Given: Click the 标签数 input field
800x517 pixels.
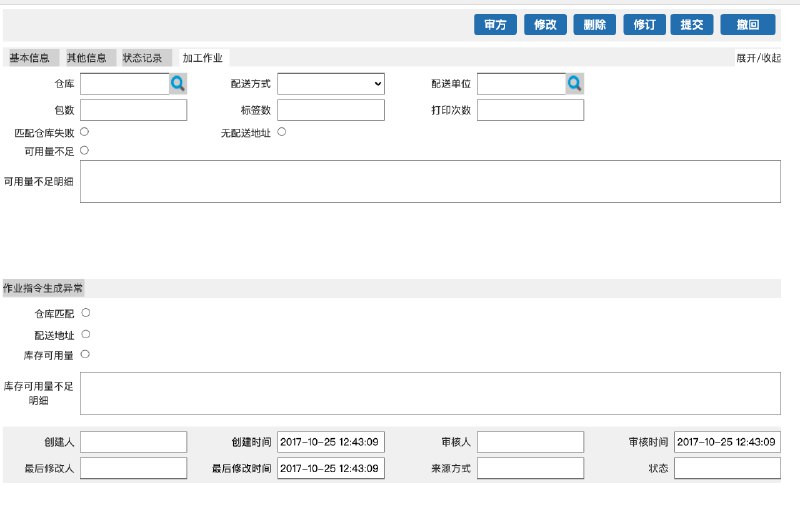Looking at the screenshot, I should coord(331,110).
